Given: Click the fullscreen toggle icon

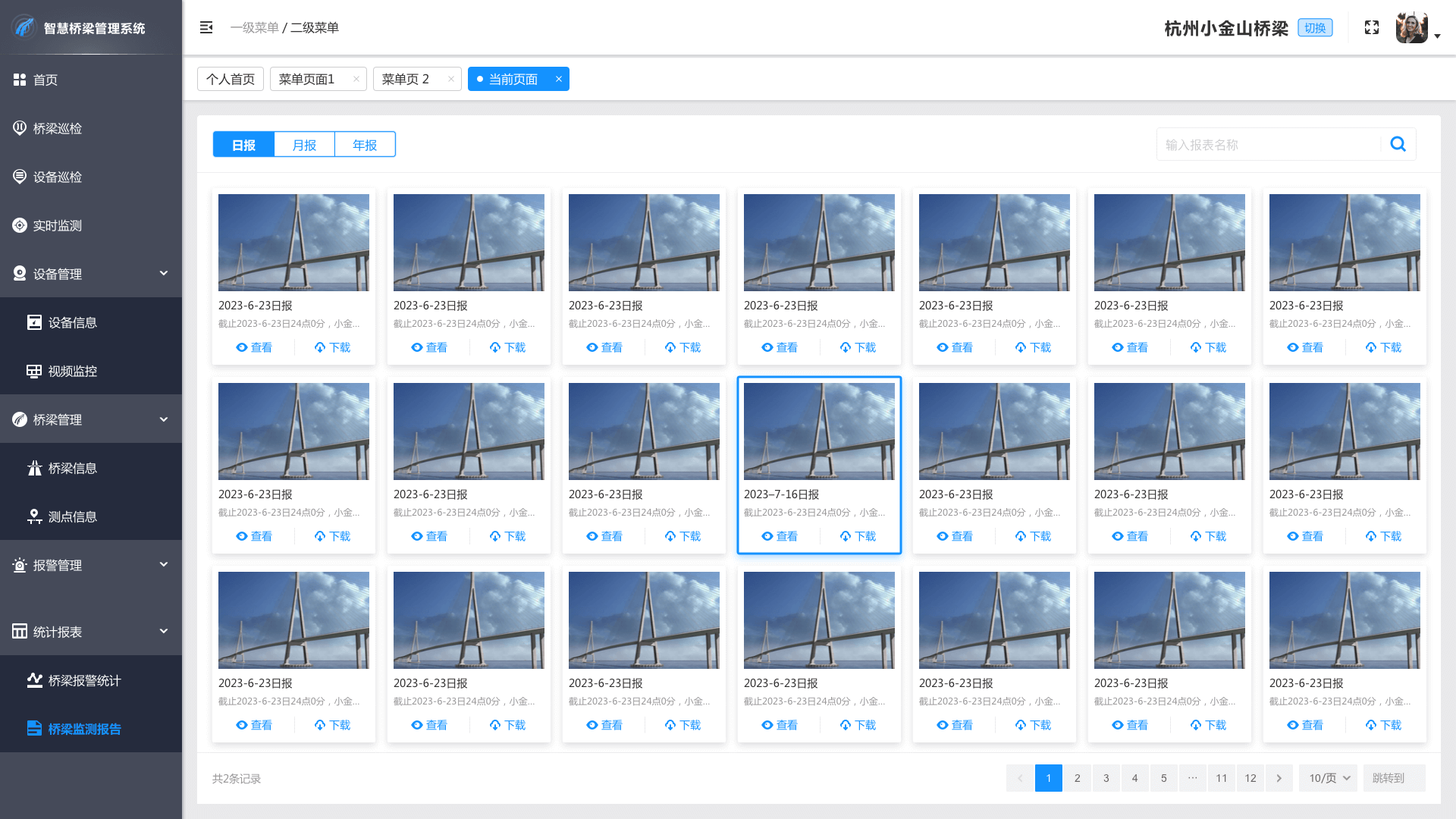Looking at the screenshot, I should [1371, 28].
